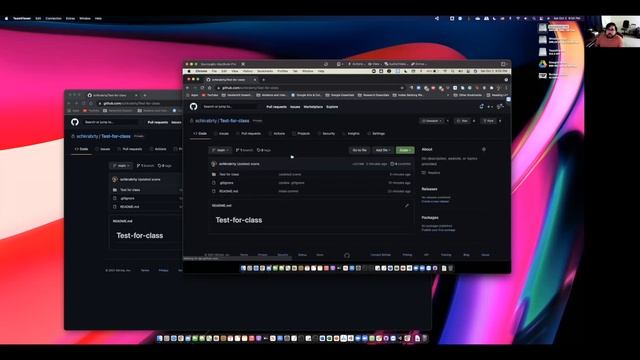Open Marketplace in the GitHub header
Viewport: 640px width, 360px height.
(x=313, y=107)
